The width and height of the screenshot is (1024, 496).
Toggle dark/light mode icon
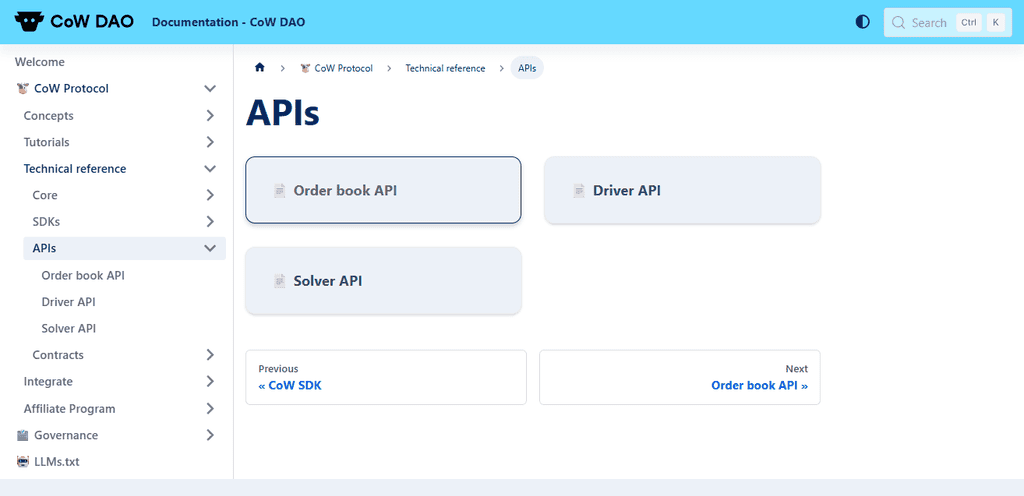point(863,22)
